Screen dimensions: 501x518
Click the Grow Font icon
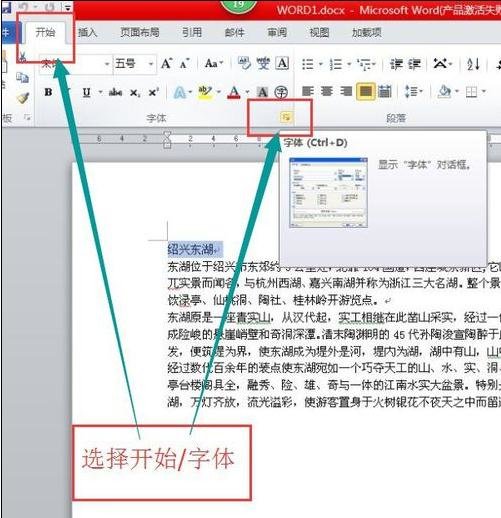(x=166, y=63)
